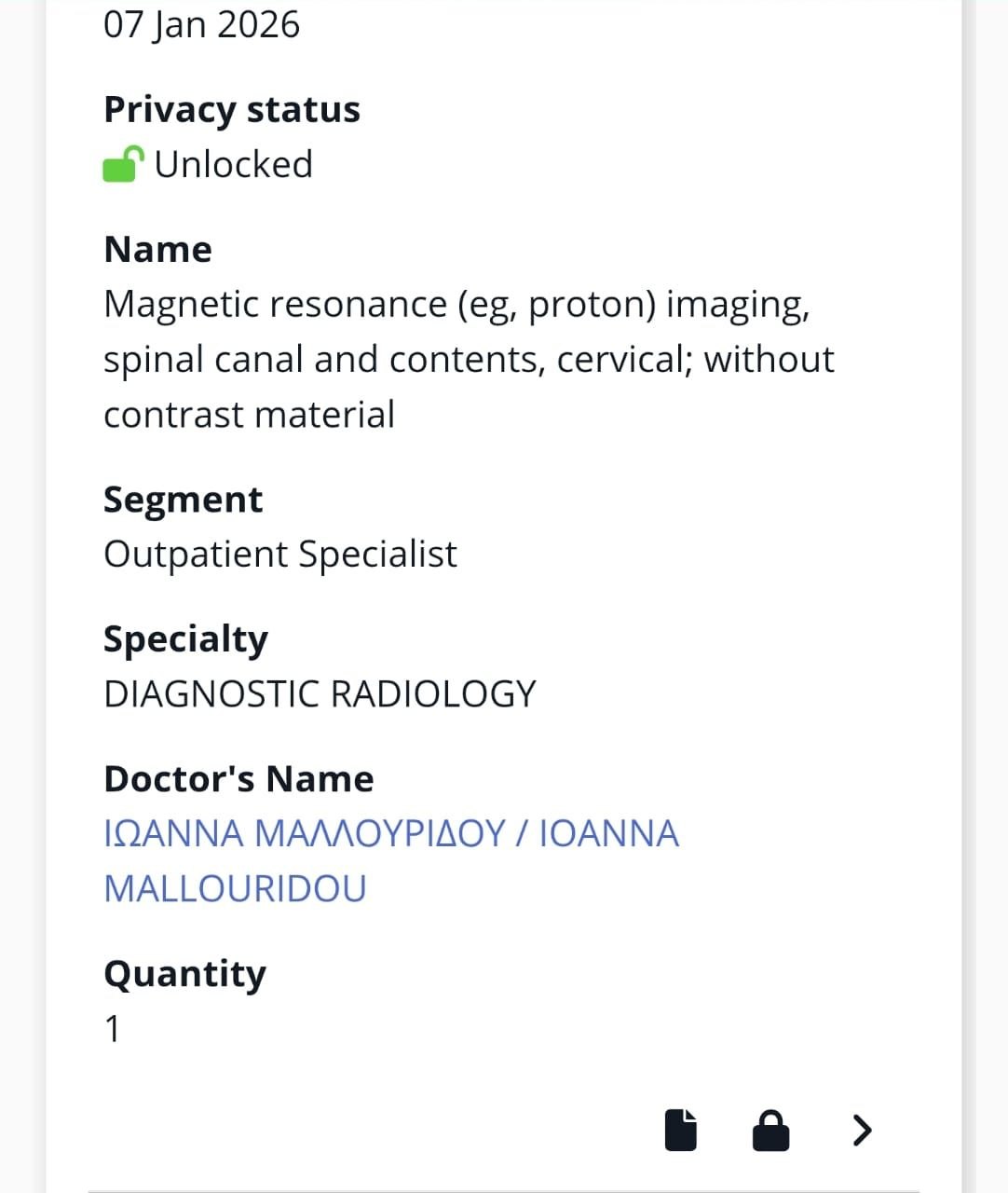Select the Privacy status heading
The image size is (1008, 1193).
232,109
